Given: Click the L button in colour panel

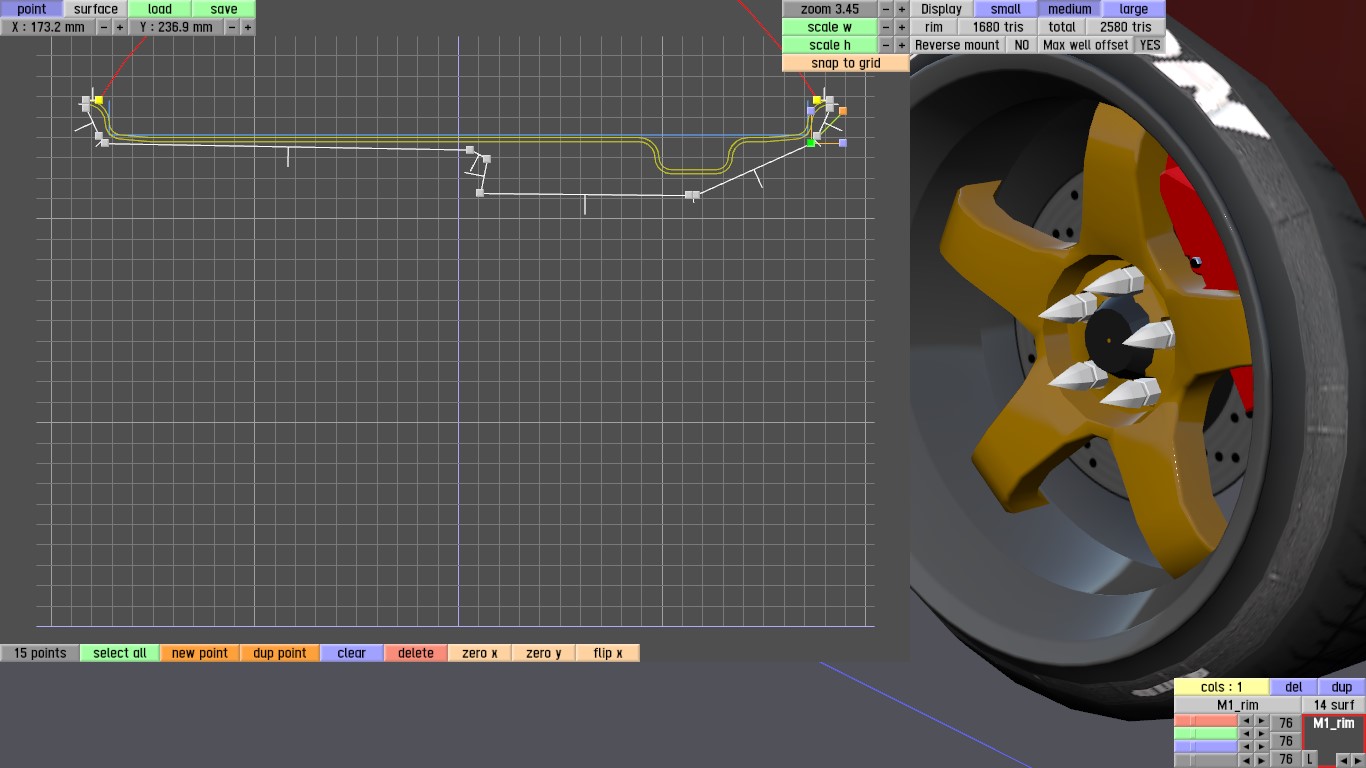Looking at the screenshot, I should 1309,760.
